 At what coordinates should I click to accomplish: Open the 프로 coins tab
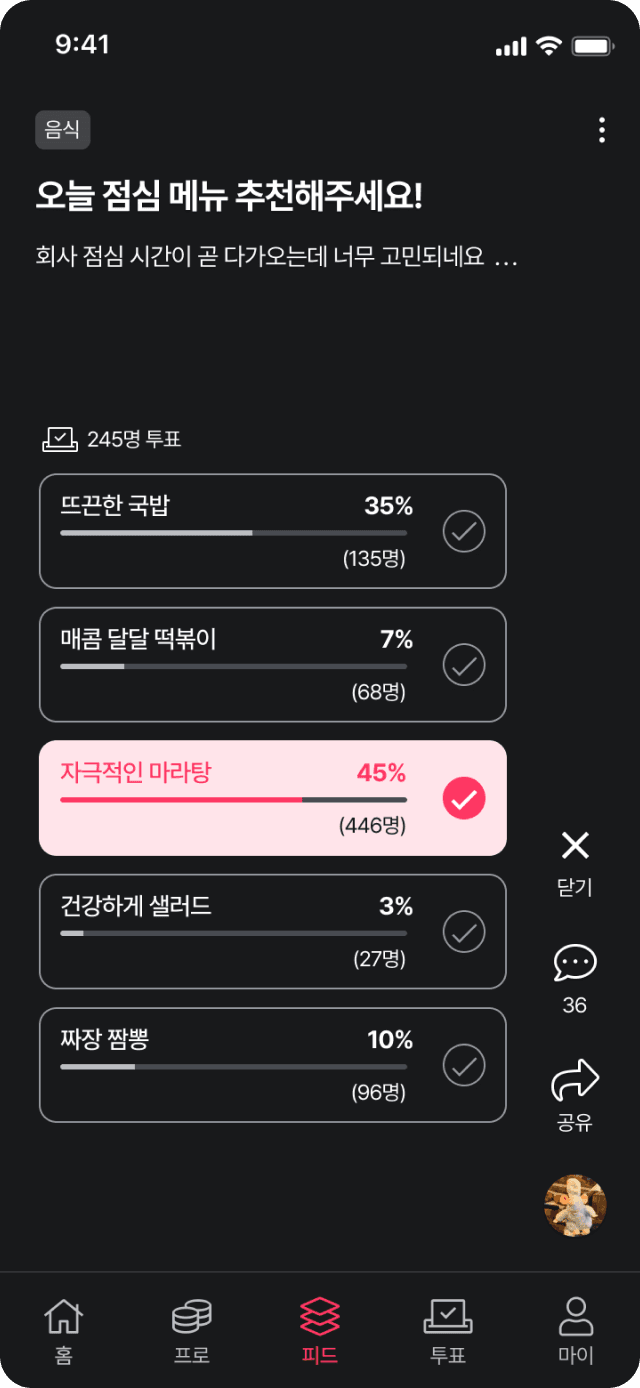click(191, 1330)
